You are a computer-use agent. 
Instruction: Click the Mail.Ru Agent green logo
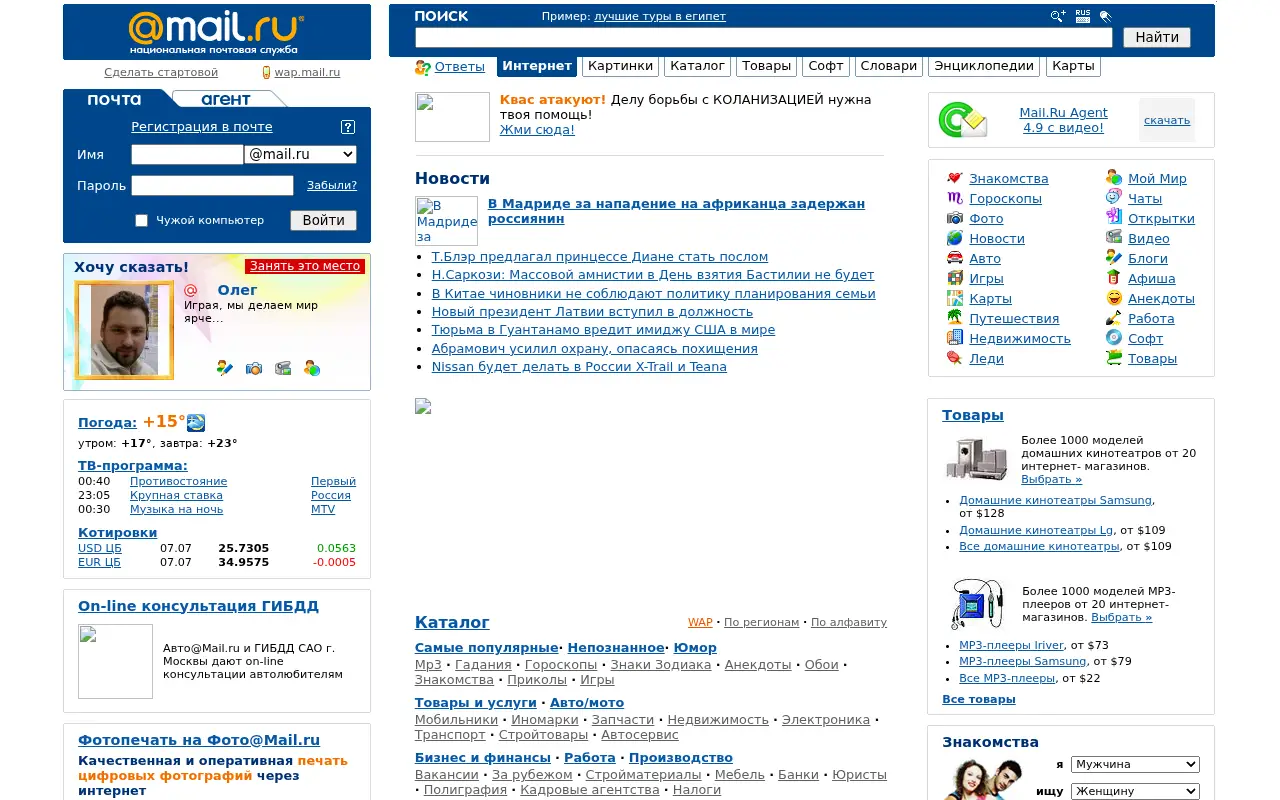pos(962,120)
